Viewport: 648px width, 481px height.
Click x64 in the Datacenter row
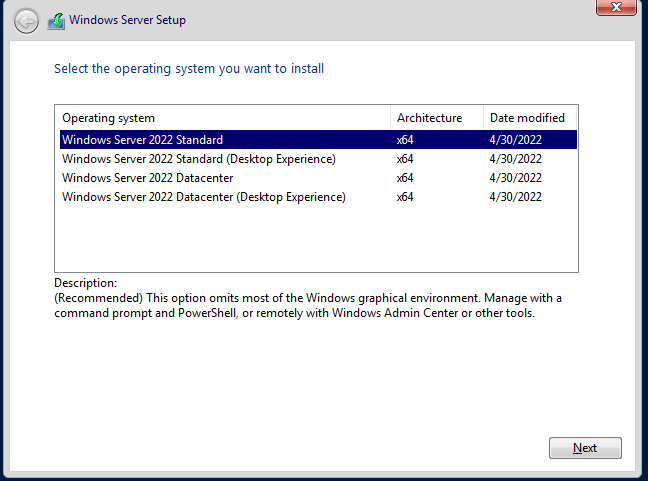point(405,178)
